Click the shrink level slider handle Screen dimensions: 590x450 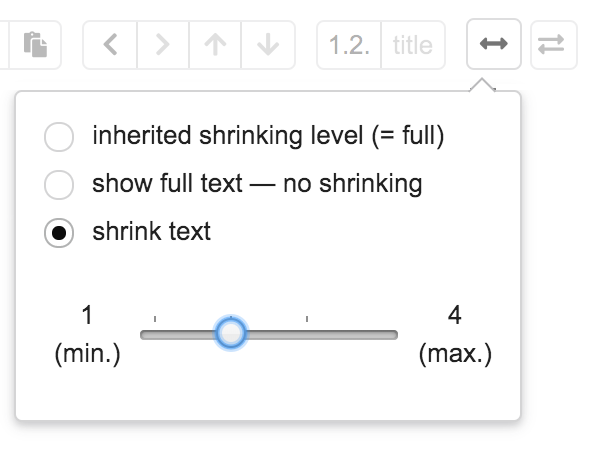click(x=231, y=333)
